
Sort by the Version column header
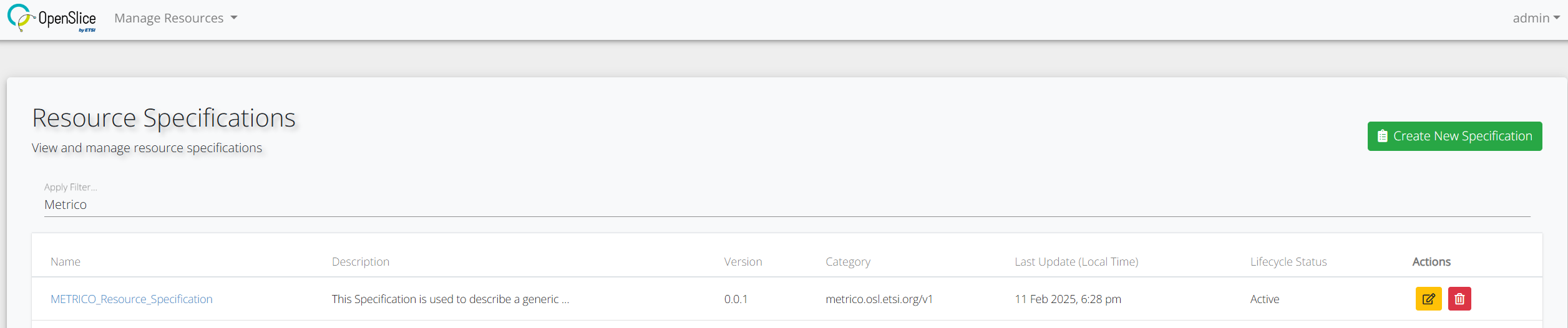[x=743, y=262]
